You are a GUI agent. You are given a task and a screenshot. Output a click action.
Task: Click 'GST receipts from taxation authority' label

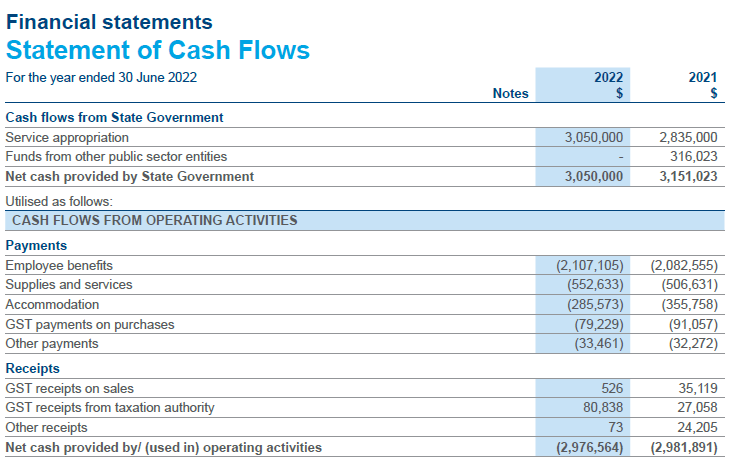[x=110, y=408]
